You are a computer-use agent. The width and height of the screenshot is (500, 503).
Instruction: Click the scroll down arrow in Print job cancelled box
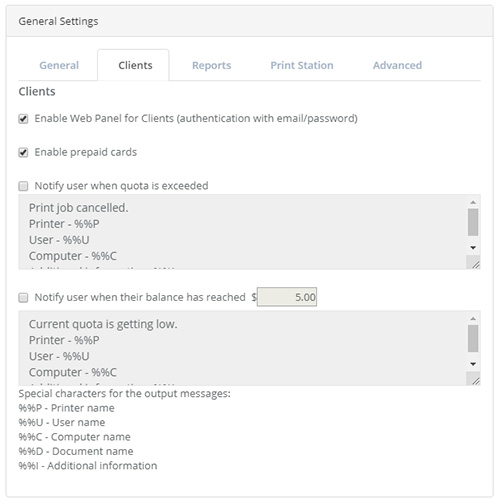point(473,248)
